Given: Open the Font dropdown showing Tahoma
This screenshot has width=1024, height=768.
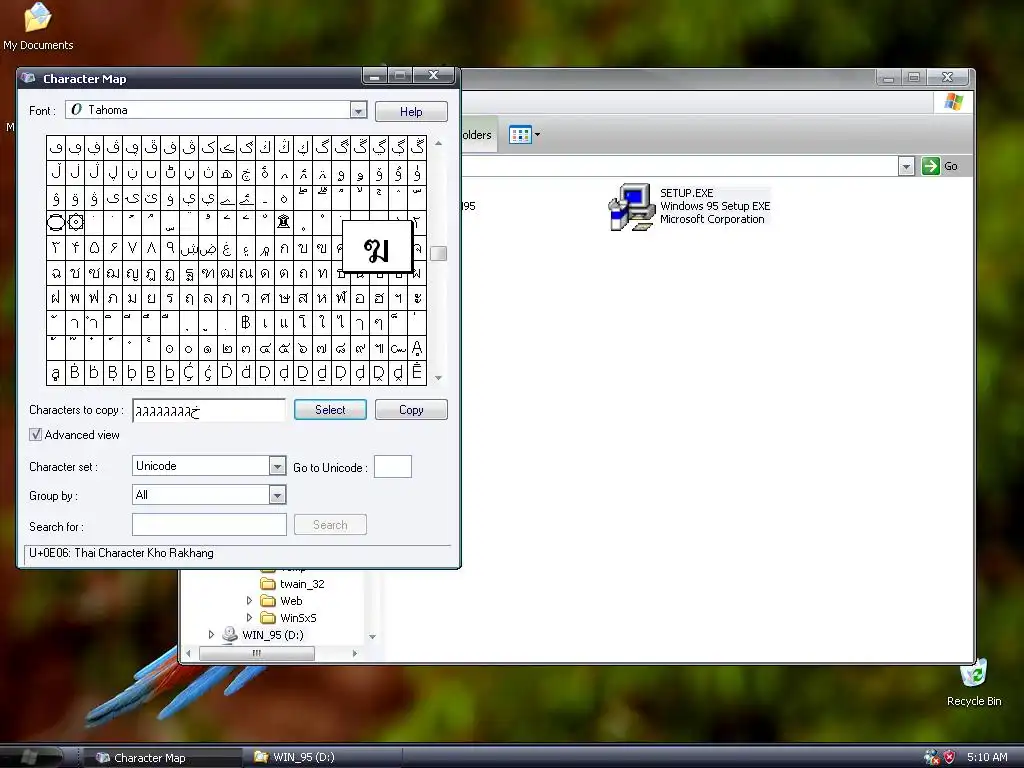Looking at the screenshot, I should 358,110.
